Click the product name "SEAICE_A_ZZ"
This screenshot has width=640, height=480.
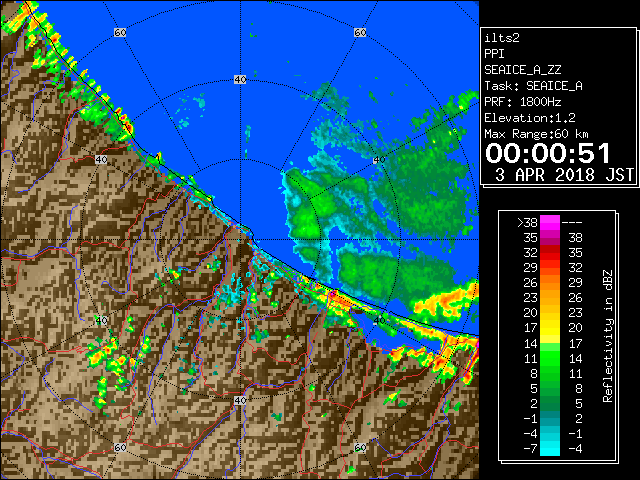coord(522,70)
